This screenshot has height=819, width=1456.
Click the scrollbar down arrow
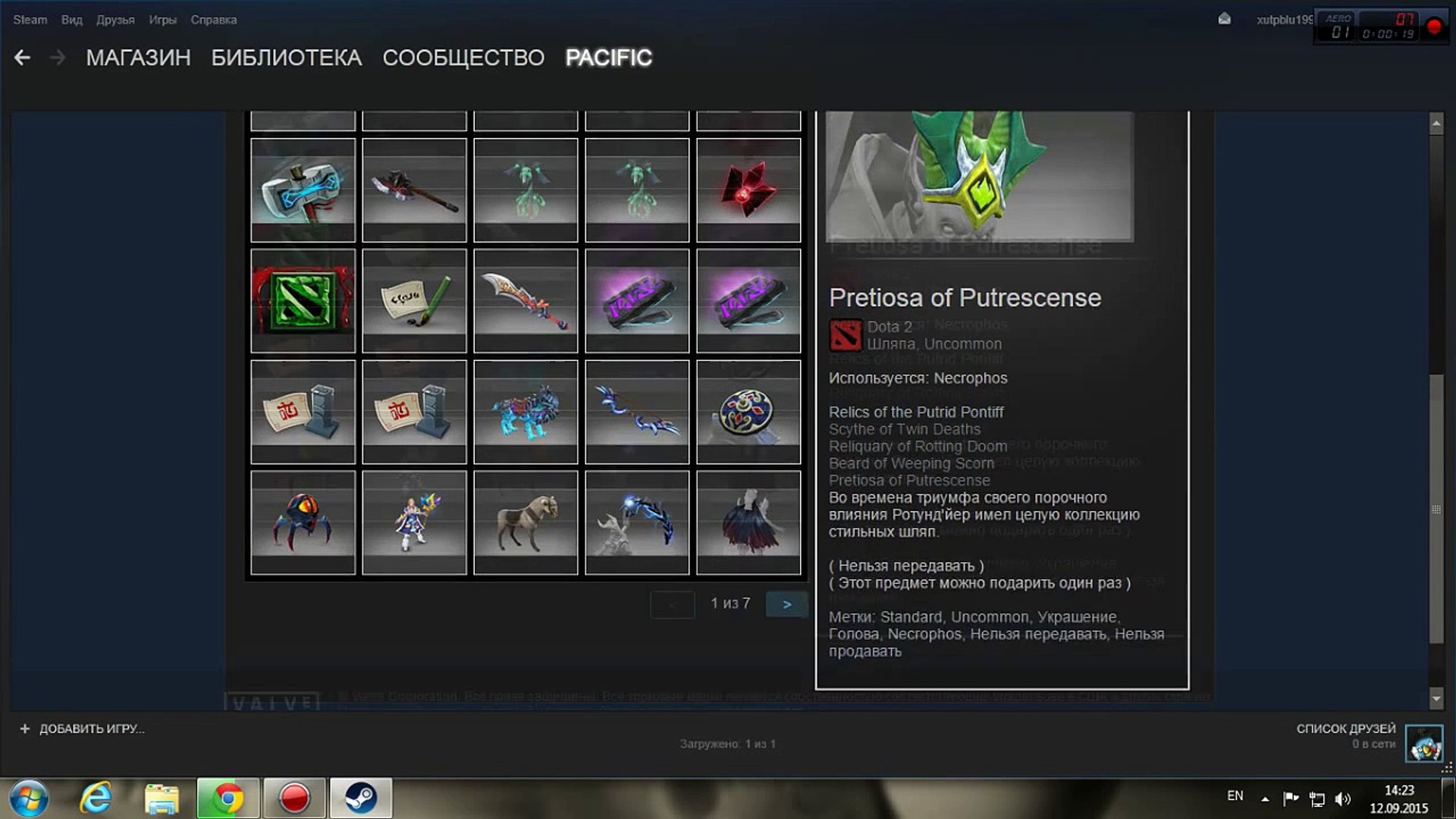pos(1436,698)
